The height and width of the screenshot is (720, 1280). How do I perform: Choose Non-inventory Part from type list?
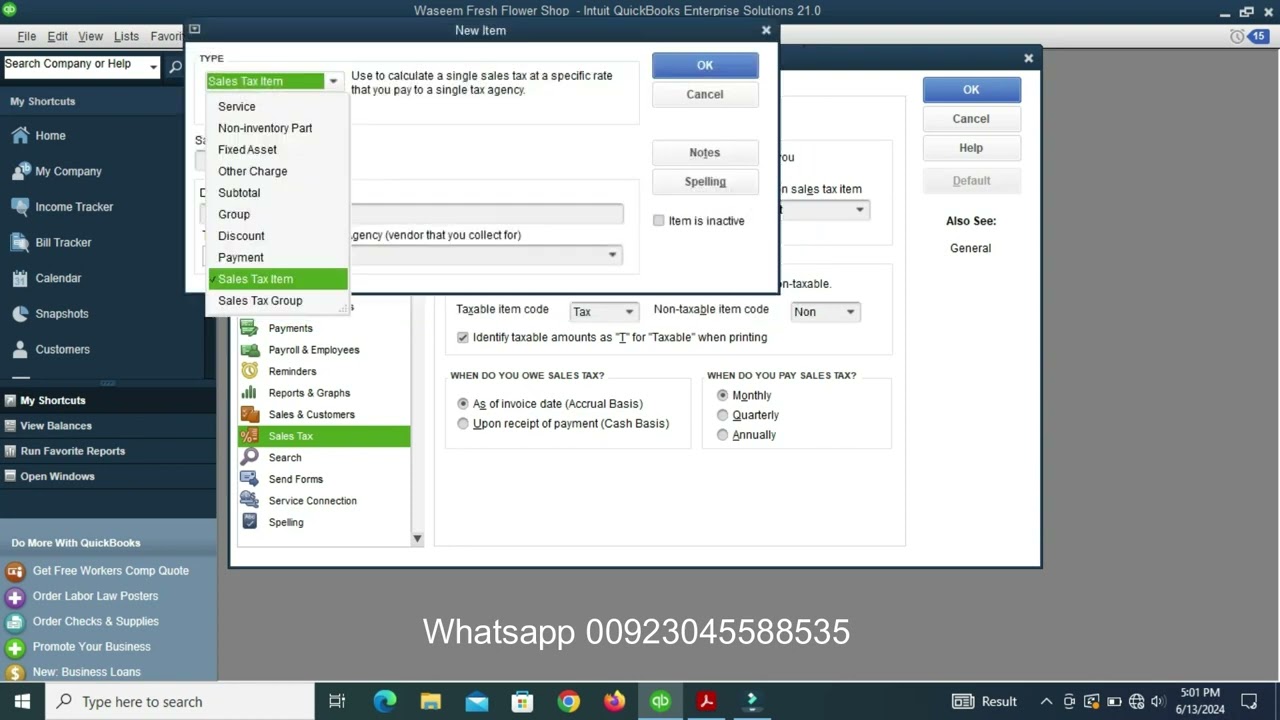277,128
